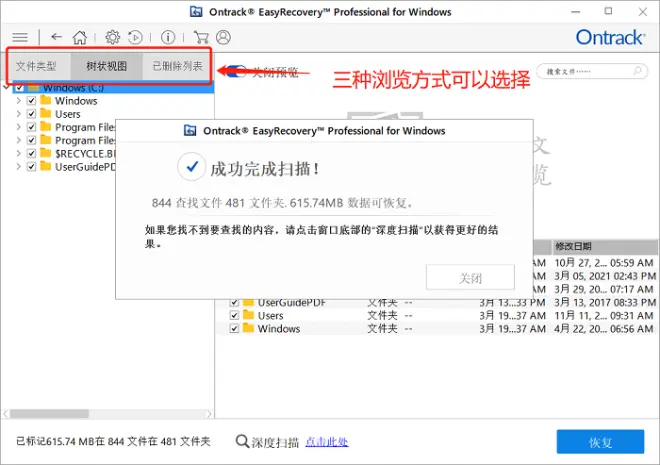Uncheck the Users checkbox in file list
The image size is (660, 465).
point(234,315)
